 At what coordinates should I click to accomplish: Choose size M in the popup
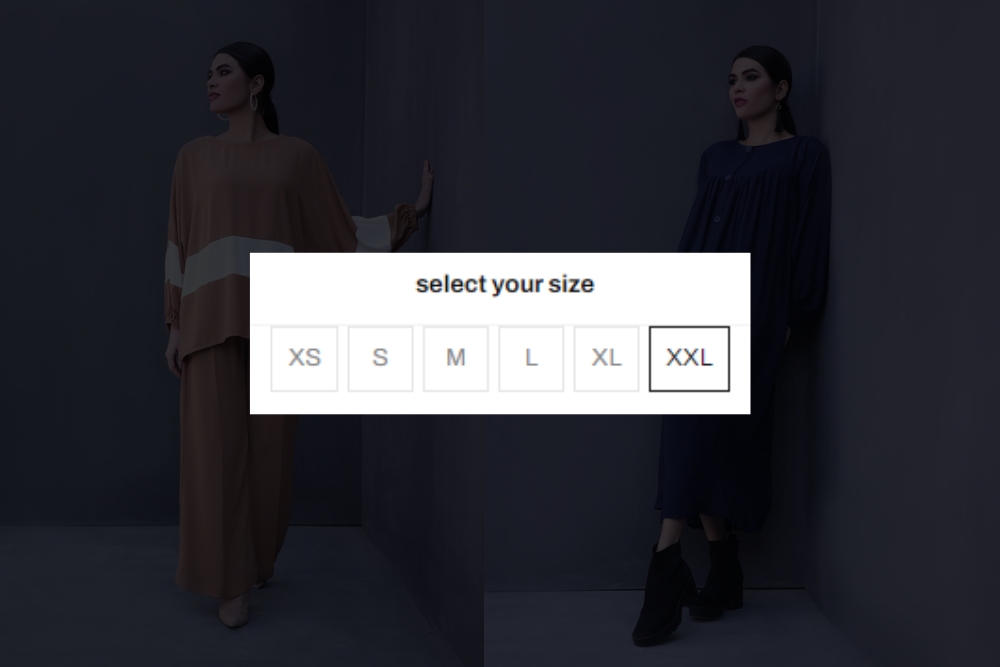[x=455, y=358]
